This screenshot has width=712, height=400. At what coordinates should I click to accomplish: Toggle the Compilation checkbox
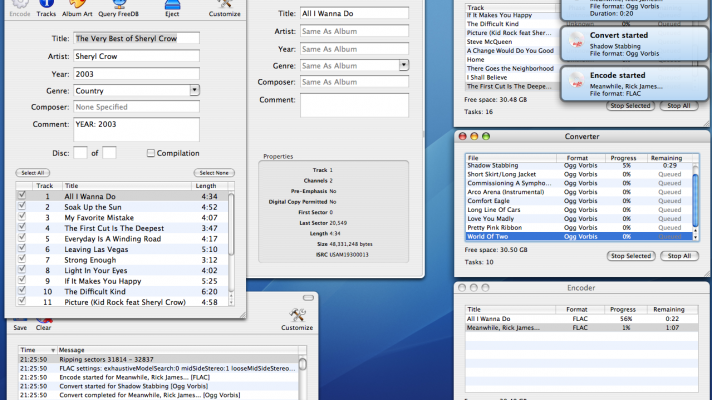151,153
